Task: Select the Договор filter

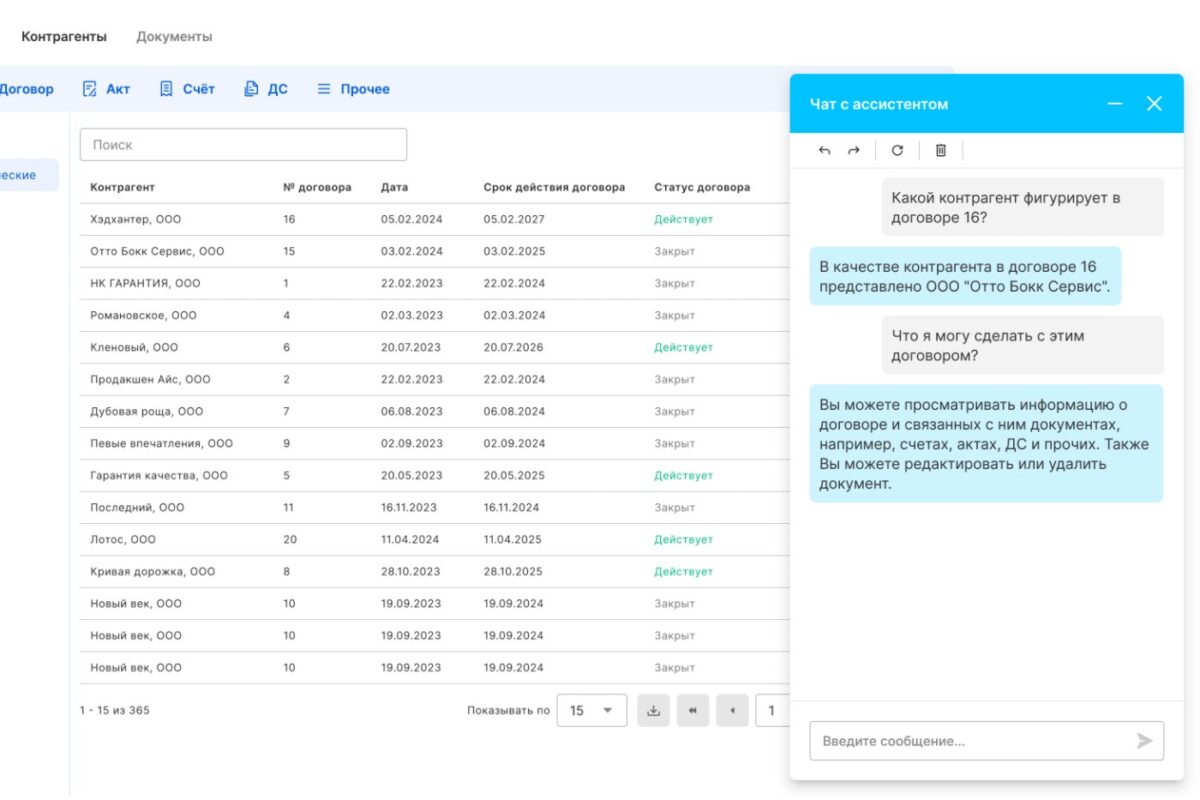Action: 27,89
